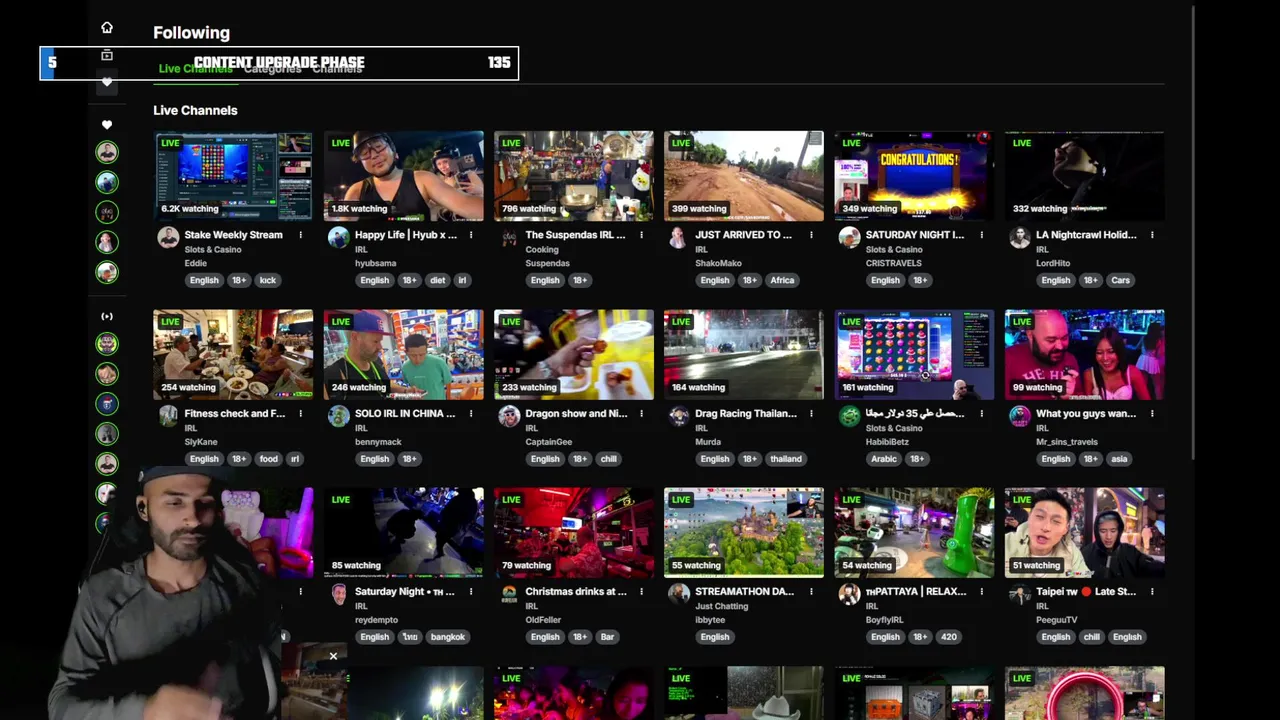Click bennymack's channel avatar
Viewport: 1280px width, 720px height.
[339, 415]
